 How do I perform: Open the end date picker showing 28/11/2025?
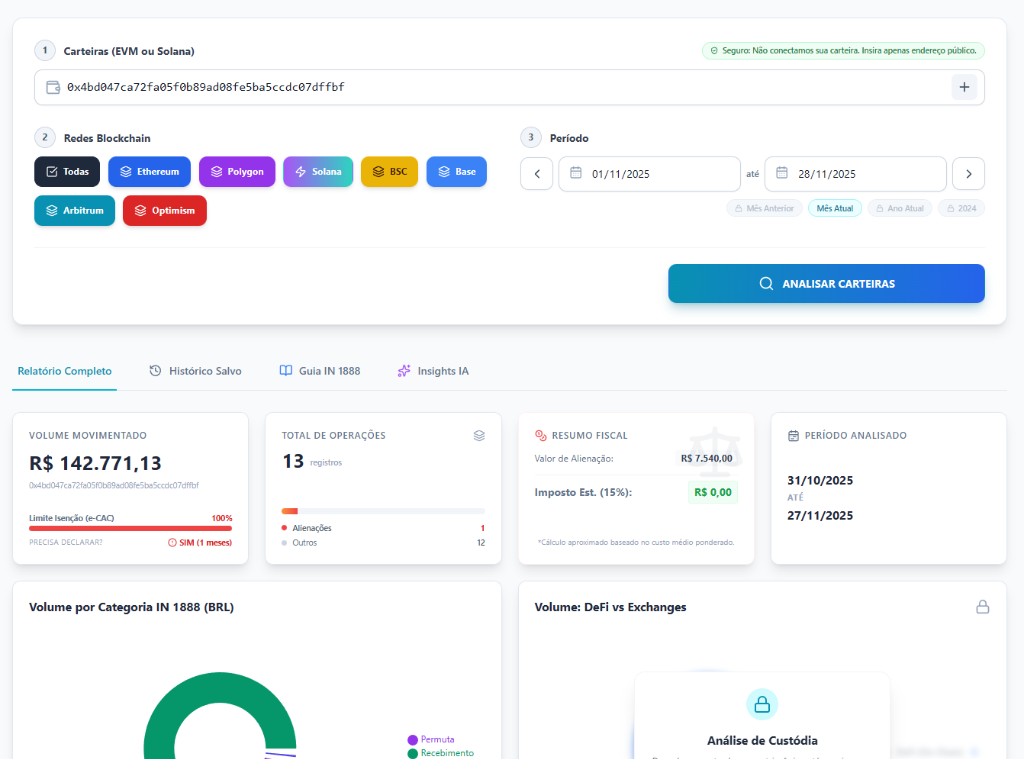(855, 173)
